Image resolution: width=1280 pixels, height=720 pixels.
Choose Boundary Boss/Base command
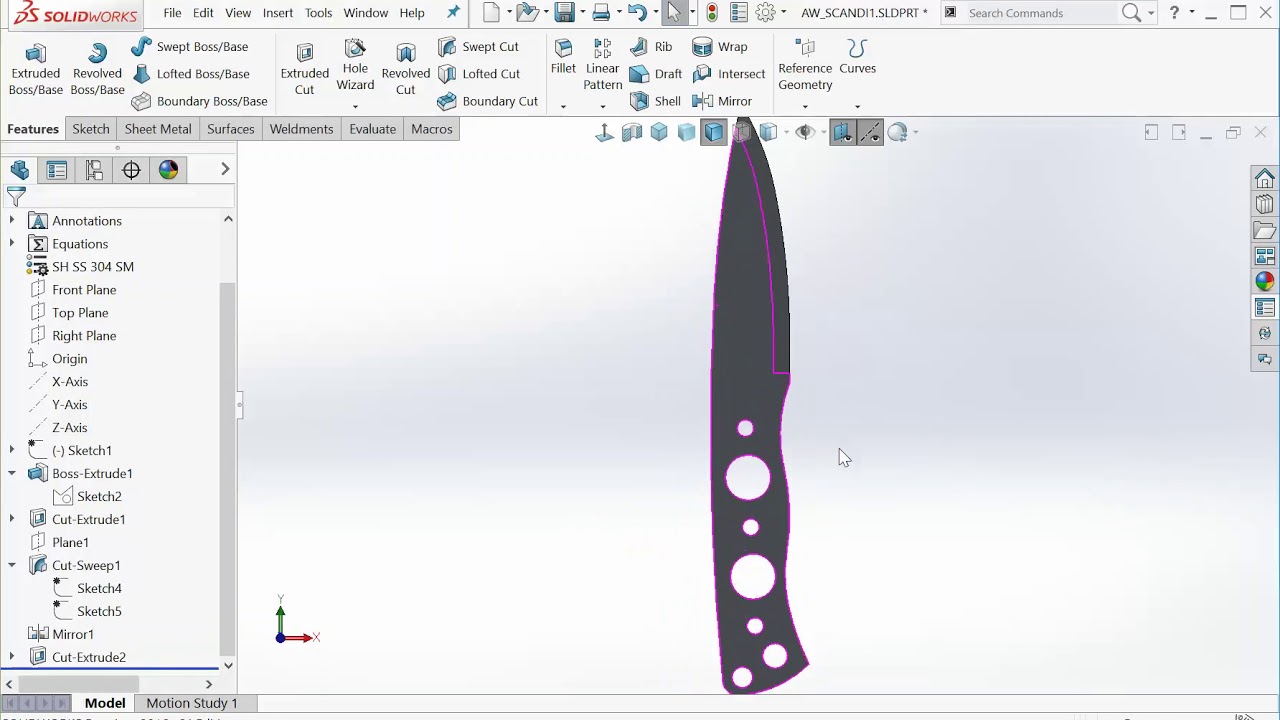[199, 101]
